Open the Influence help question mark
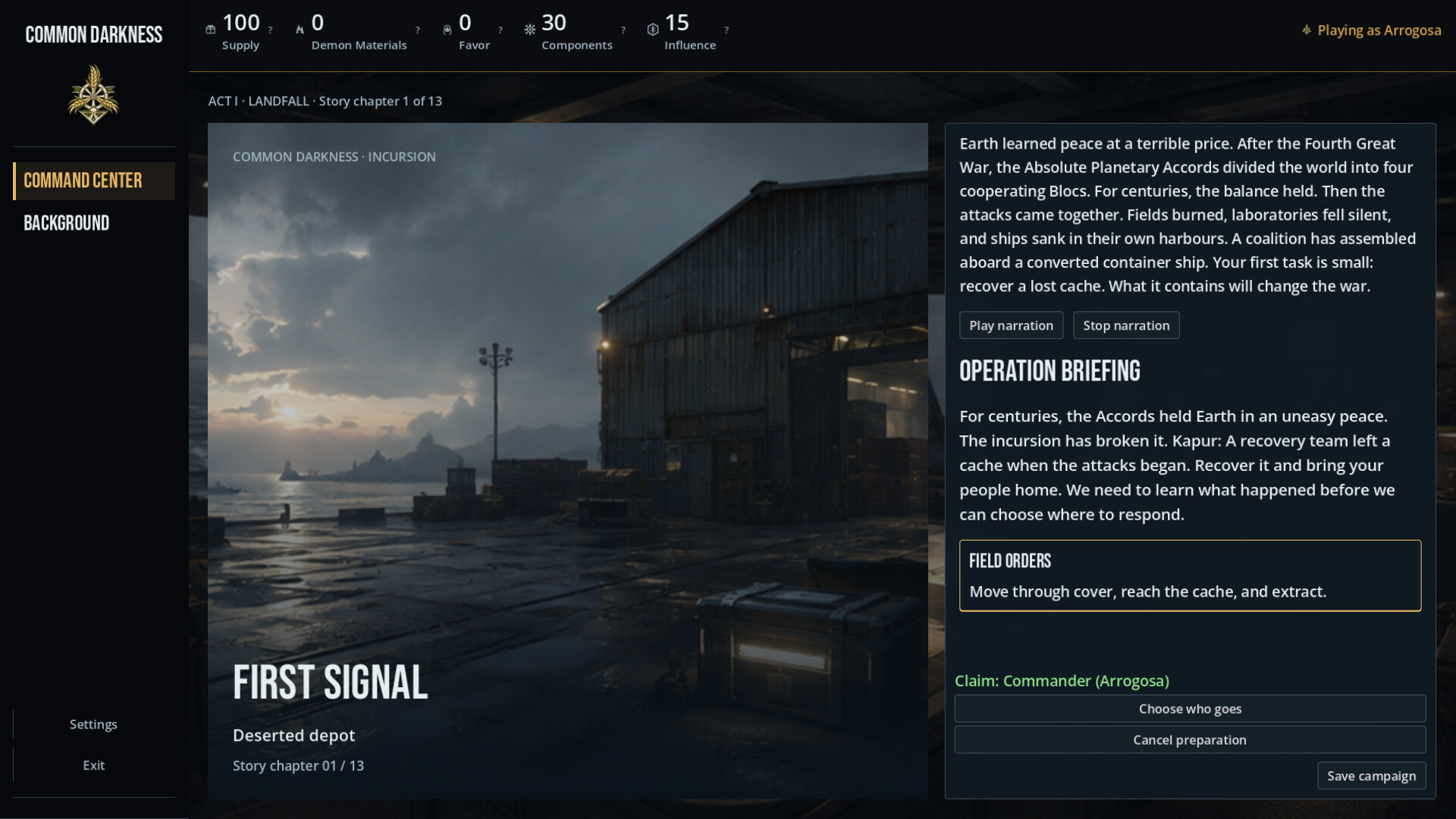Screen dimensions: 1456x819 [726, 30]
